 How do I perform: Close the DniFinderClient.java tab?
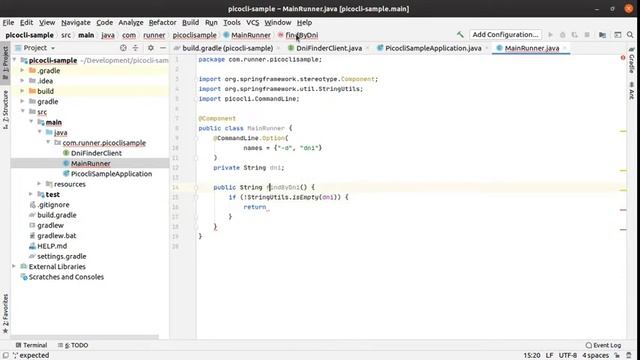click(367, 48)
